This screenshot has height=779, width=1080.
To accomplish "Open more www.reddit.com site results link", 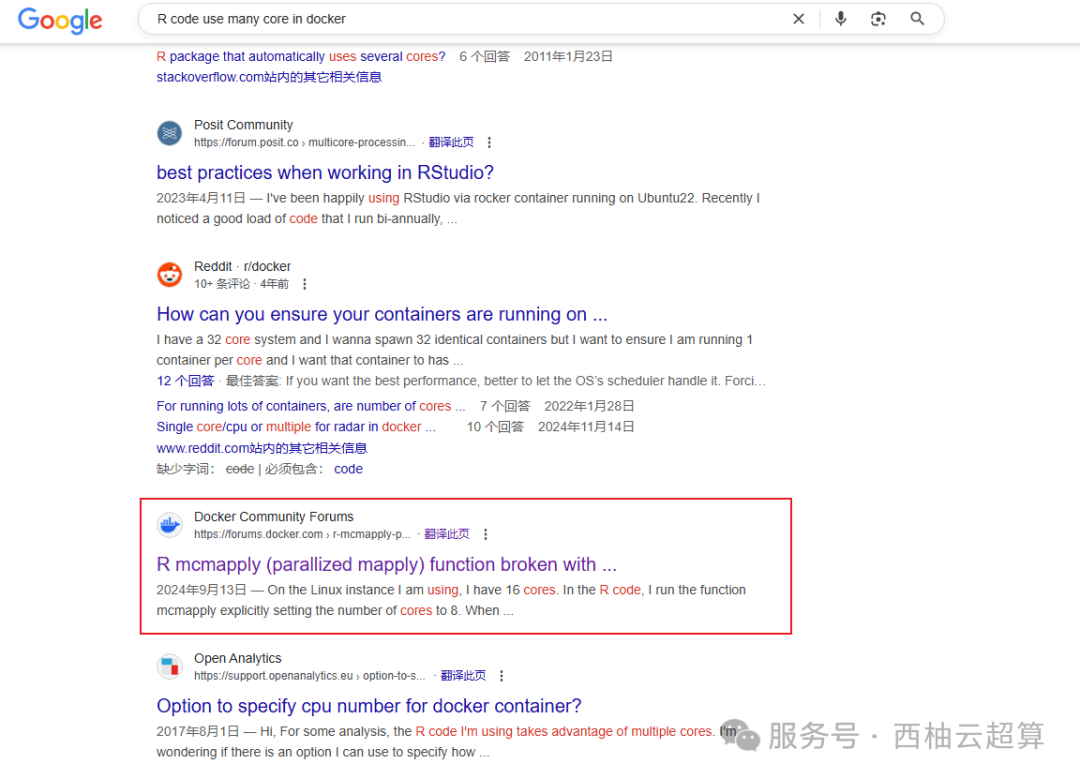I will click(x=262, y=448).
